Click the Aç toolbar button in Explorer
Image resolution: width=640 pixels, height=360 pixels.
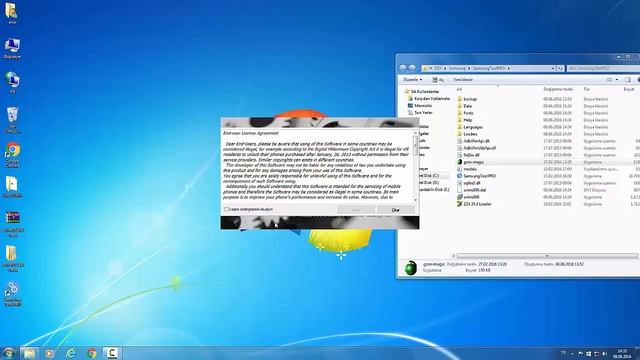click(x=438, y=80)
